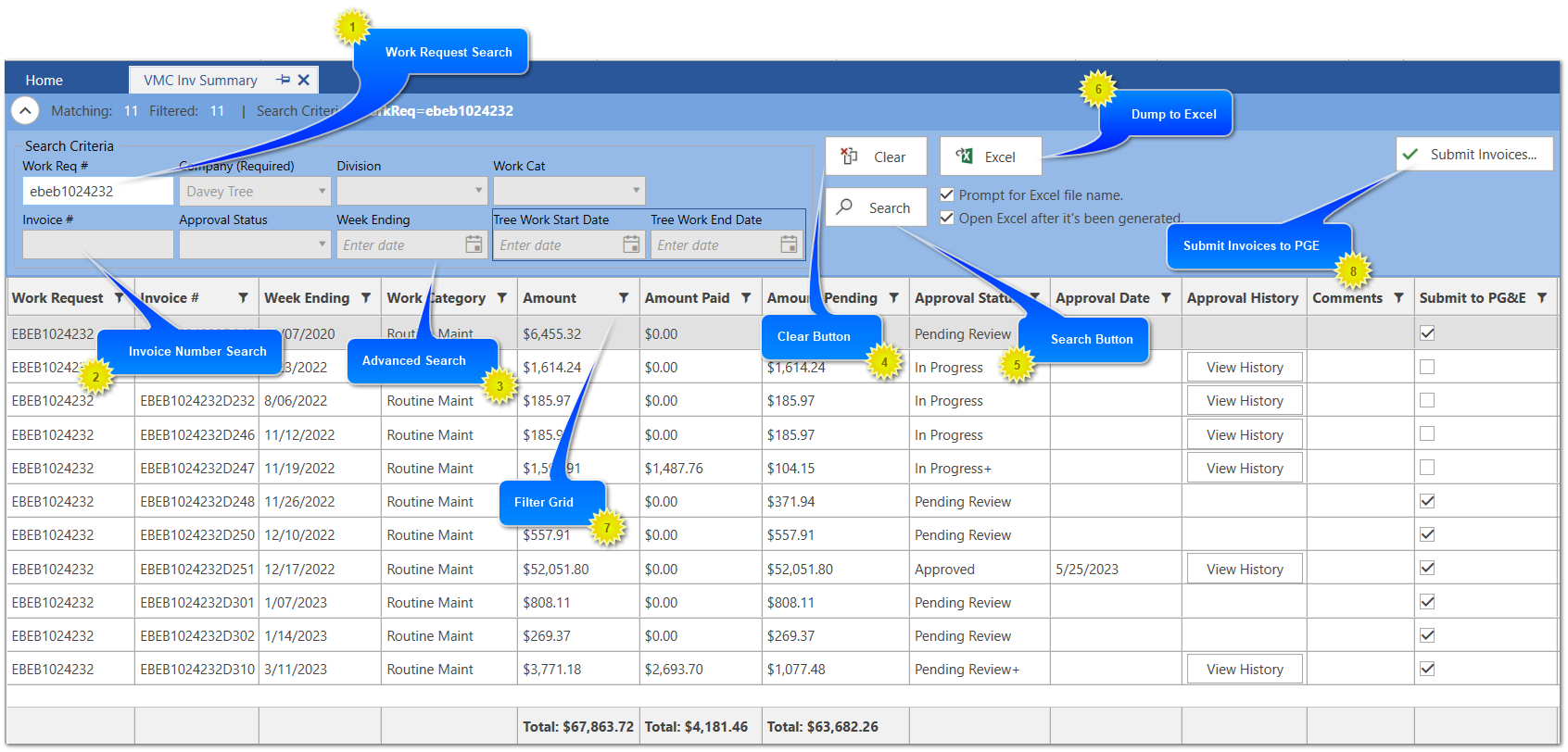Toggle Prompt for Excel file name checkbox
This screenshot has width=1568, height=752.
tap(947, 194)
